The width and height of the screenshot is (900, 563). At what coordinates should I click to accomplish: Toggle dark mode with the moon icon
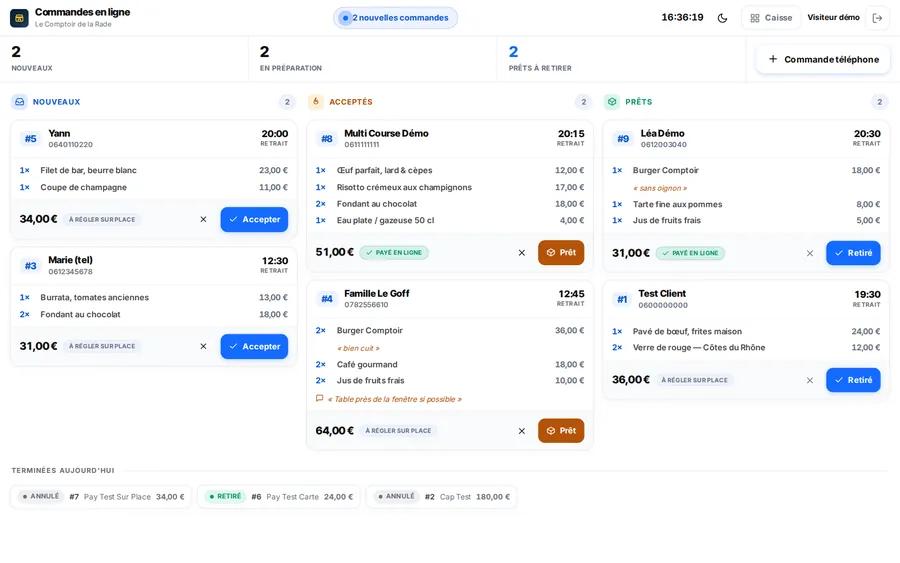pyautogui.click(x=722, y=18)
